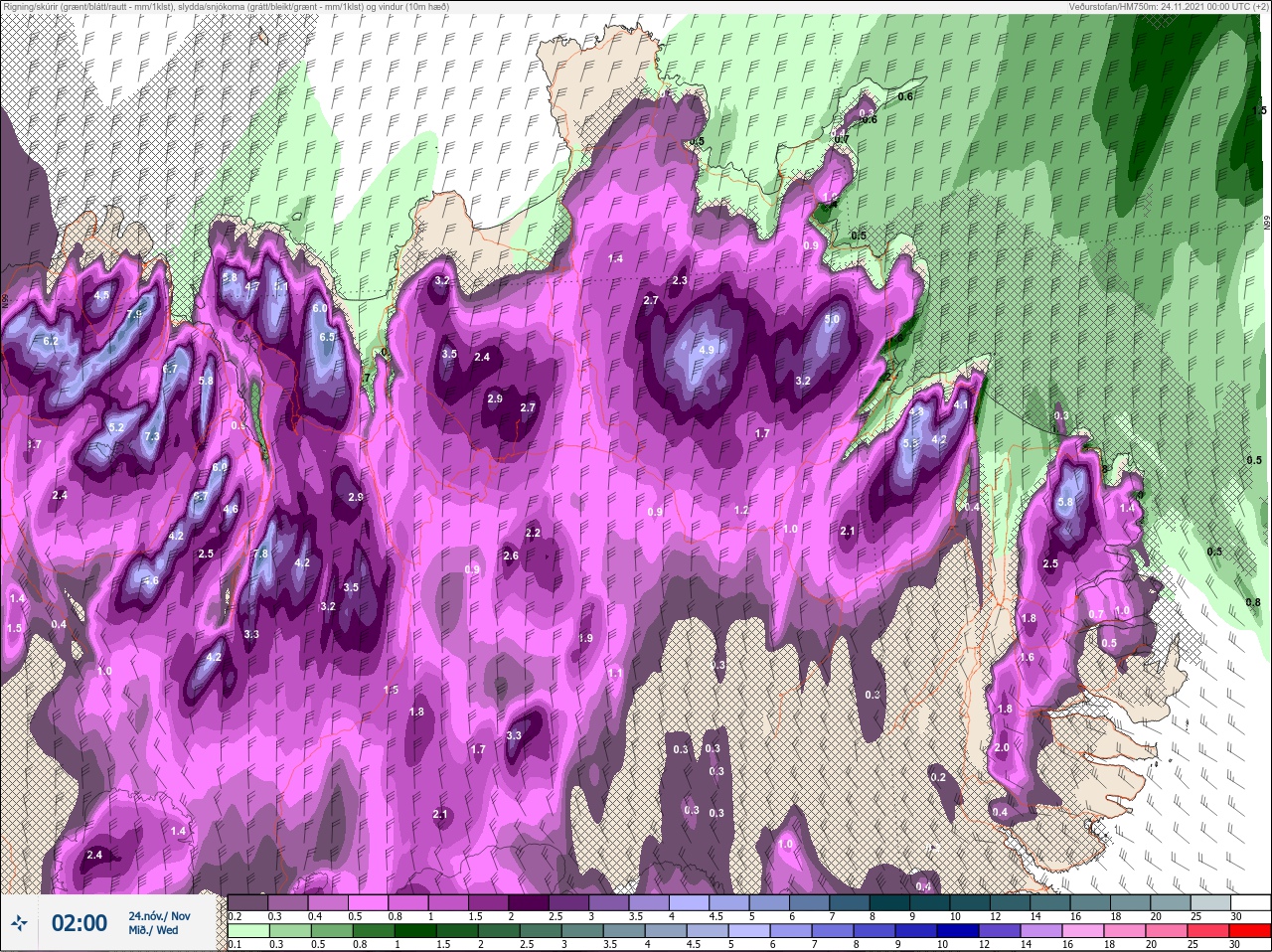
Task: Click the 7.9 precipitation value on the map
Action: coord(135,315)
